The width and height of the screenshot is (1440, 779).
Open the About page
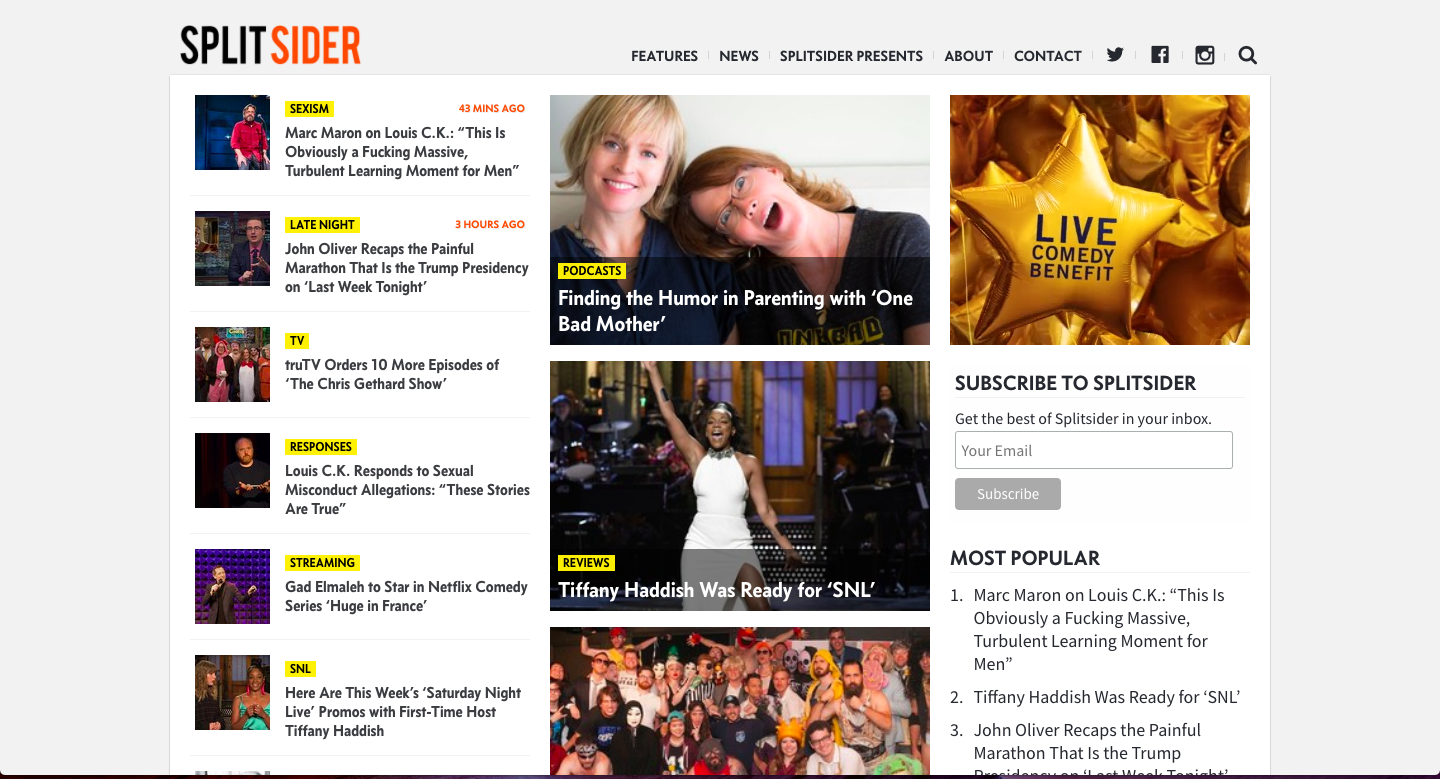coord(968,56)
